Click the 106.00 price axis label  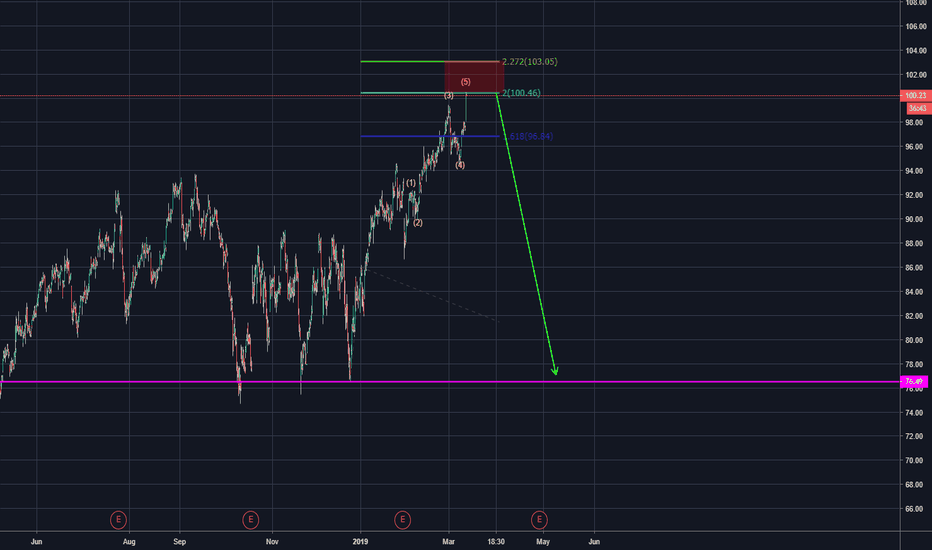[x=916, y=27]
